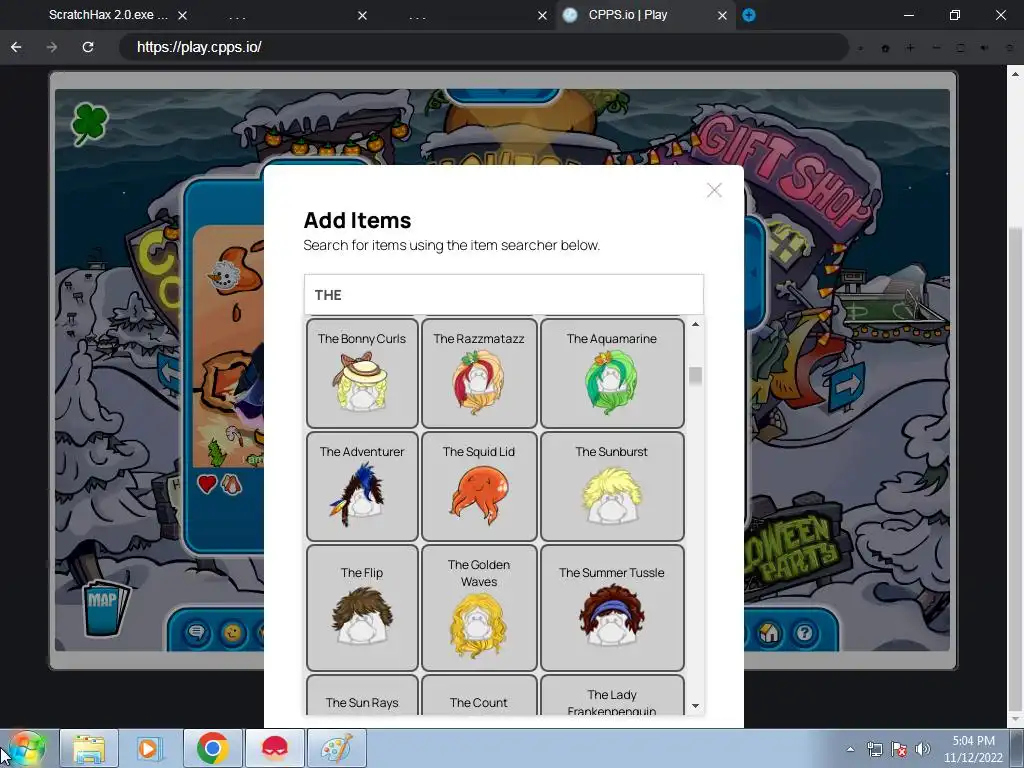
Task: Click the browser back arrow
Action: click(x=16, y=47)
